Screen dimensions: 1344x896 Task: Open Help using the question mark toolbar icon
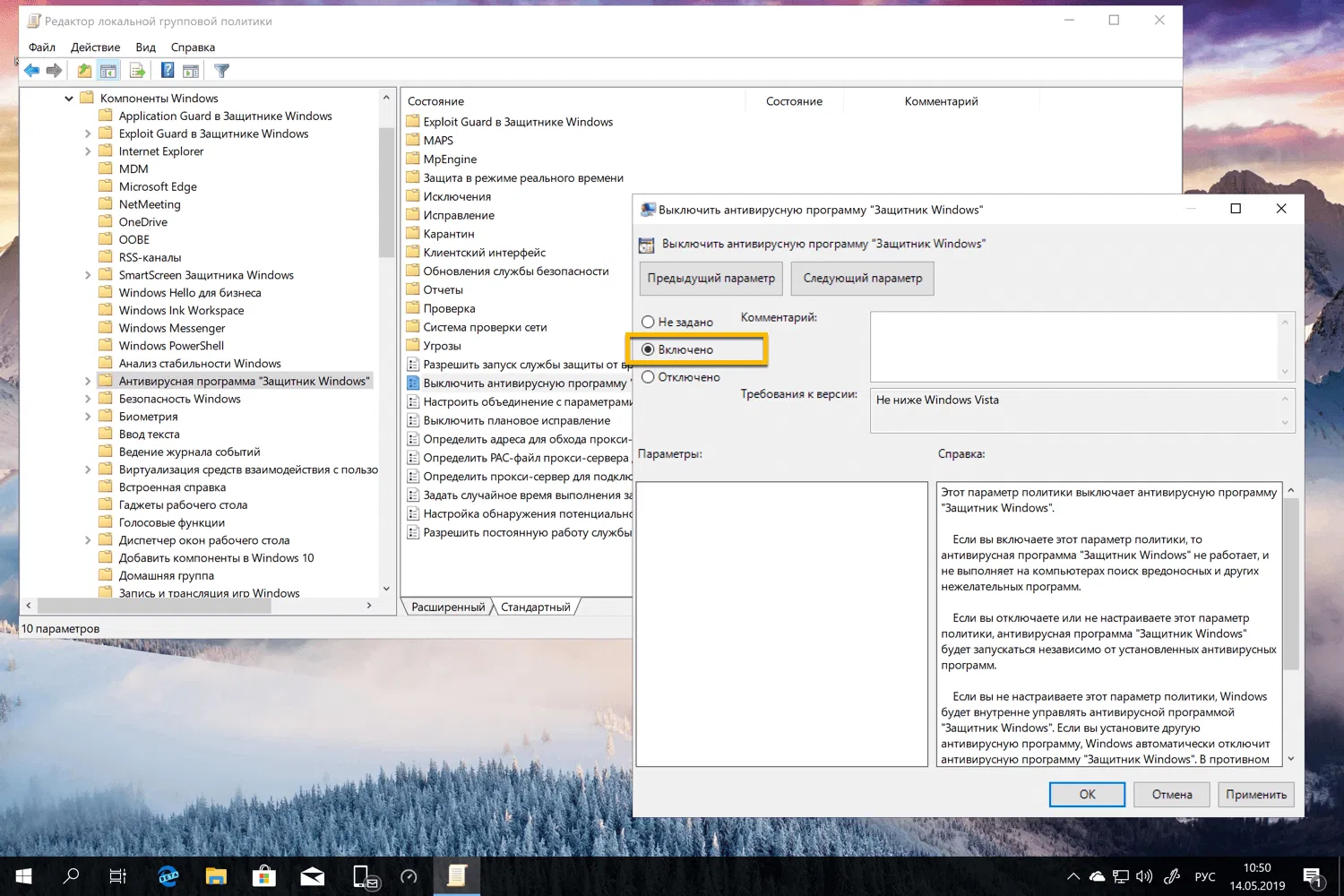167,70
